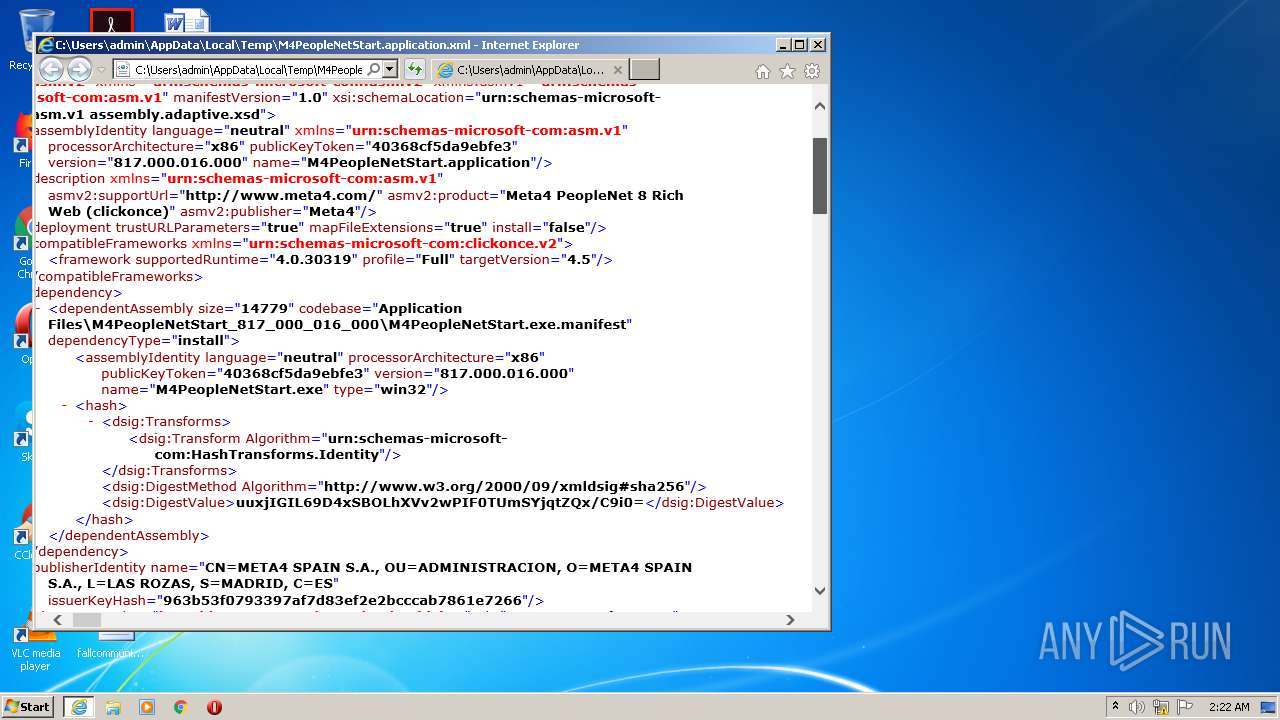
Task: Open the network tray icon
Action: (x=1161, y=707)
